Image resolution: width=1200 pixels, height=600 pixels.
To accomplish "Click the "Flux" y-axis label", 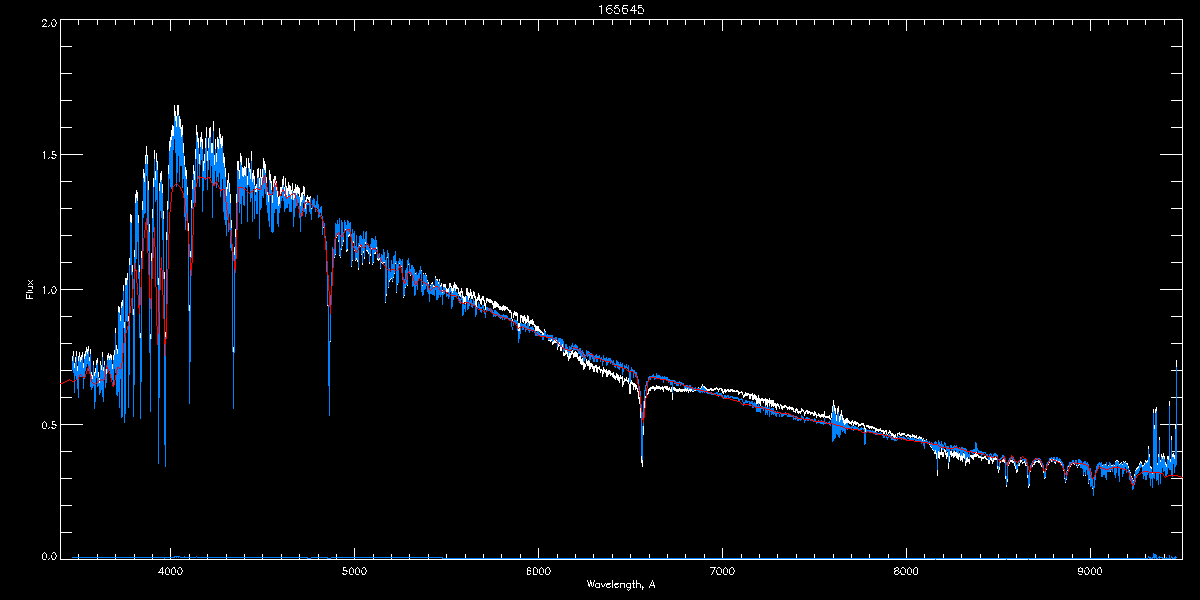I will [30, 289].
